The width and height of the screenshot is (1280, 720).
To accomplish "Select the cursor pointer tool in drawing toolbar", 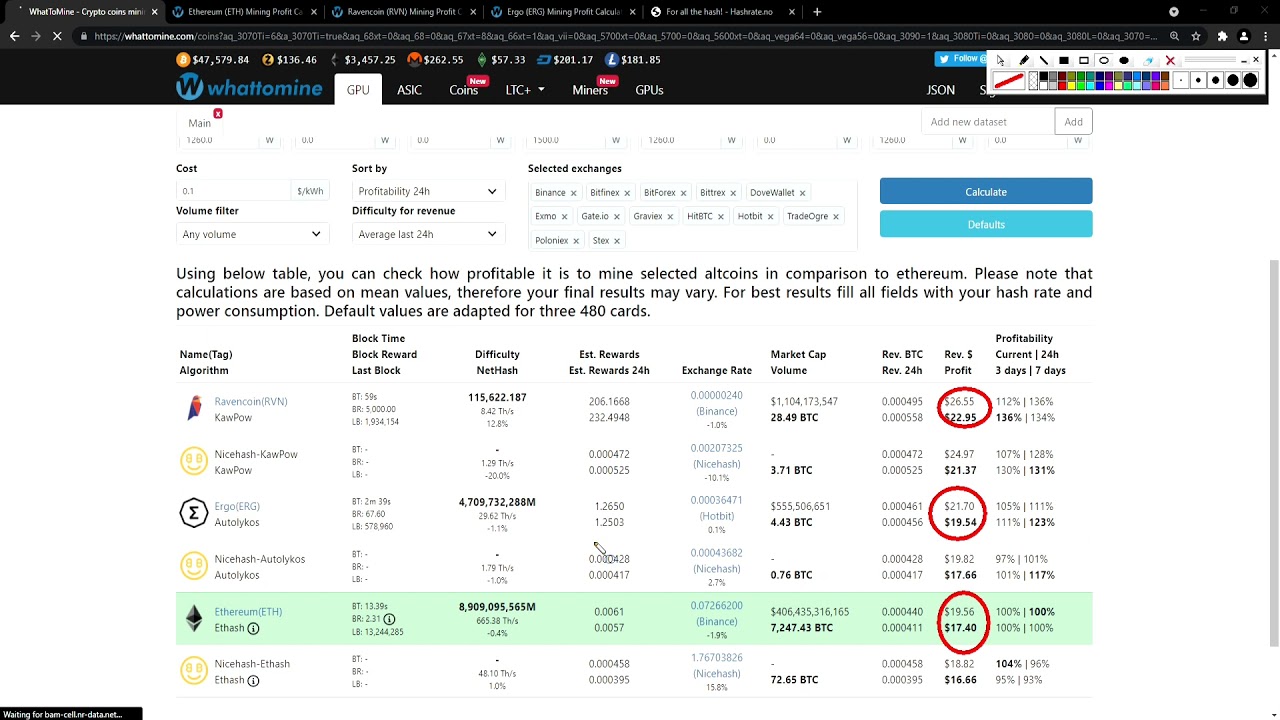I will tap(1001, 60).
